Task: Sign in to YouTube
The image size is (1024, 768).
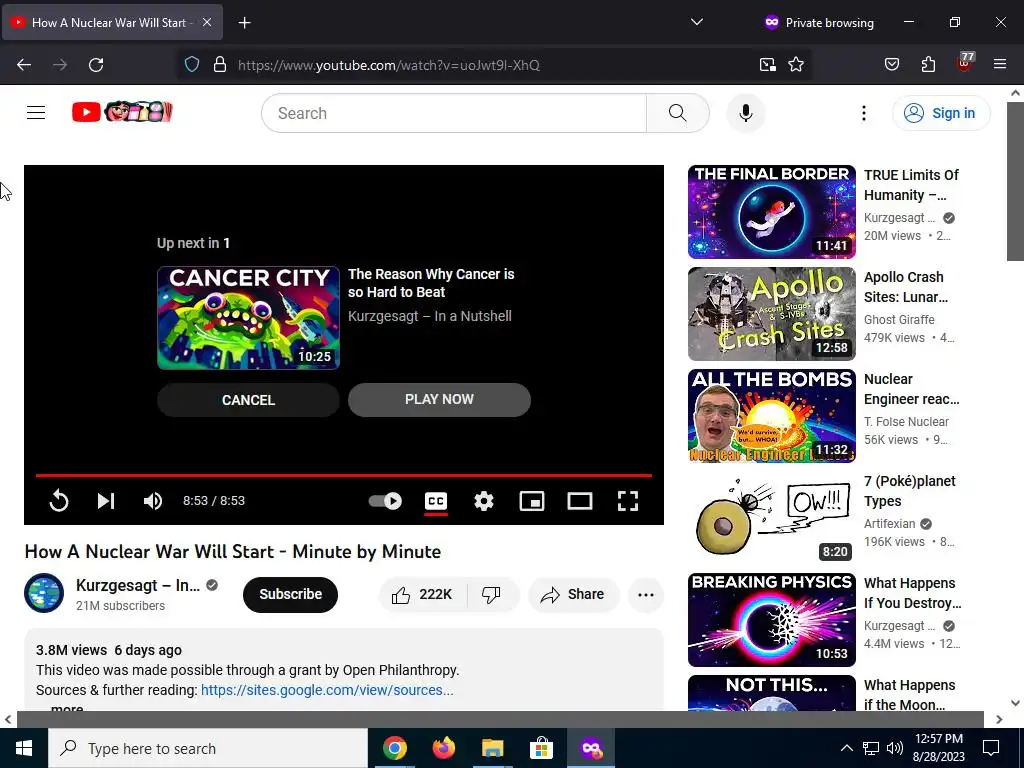Action: [940, 113]
